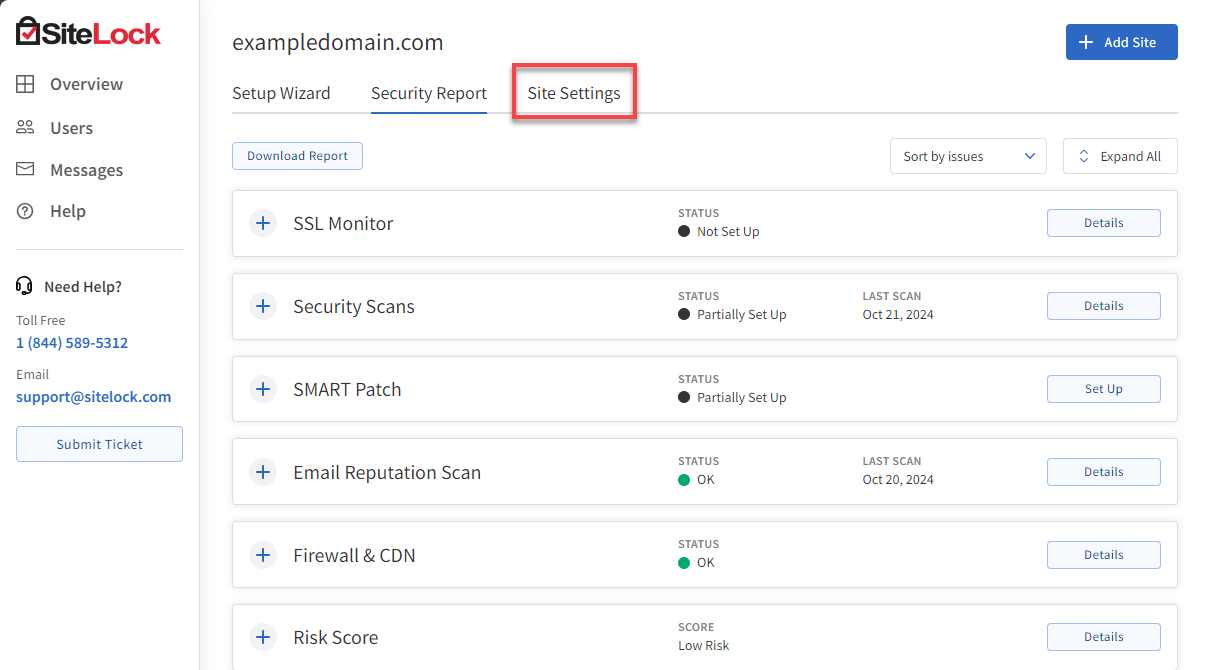Click the up-down arrows icon on Expand All
This screenshot has height=670, width=1209.
(x=1083, y=156)
